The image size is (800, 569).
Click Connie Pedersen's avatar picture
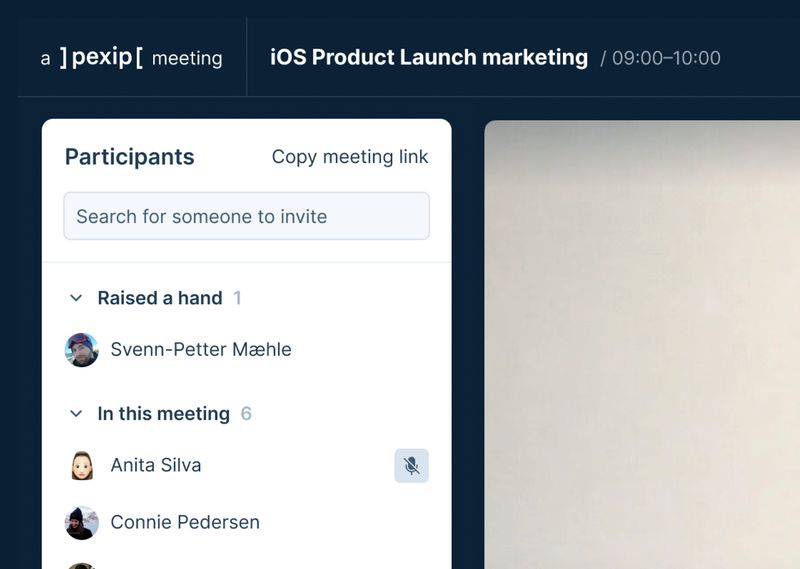[82, 523]
